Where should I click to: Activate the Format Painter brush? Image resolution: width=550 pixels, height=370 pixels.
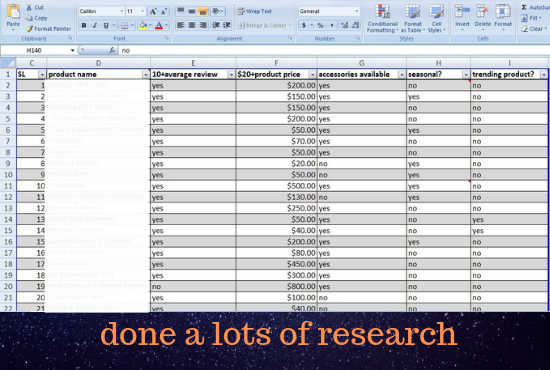coord(29,29)
